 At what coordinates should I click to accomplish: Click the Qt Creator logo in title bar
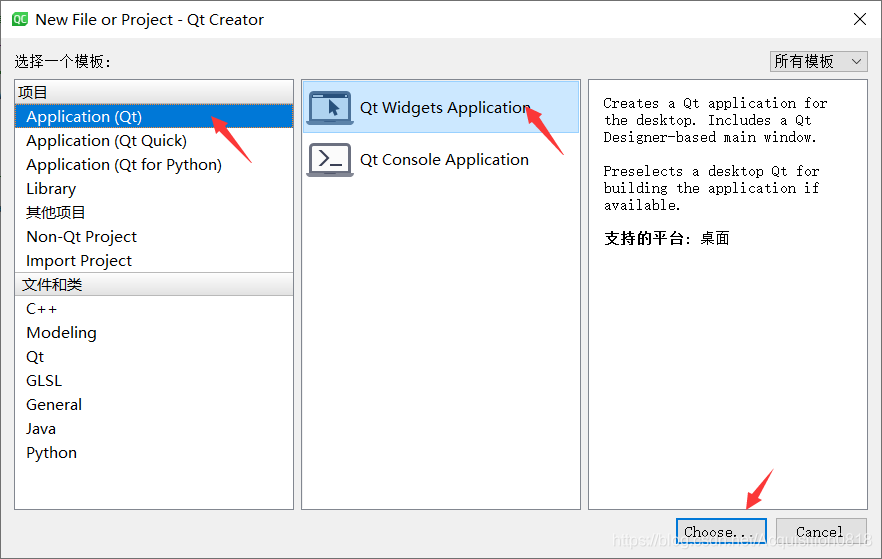pyautogui.click(x=20, y=20)
